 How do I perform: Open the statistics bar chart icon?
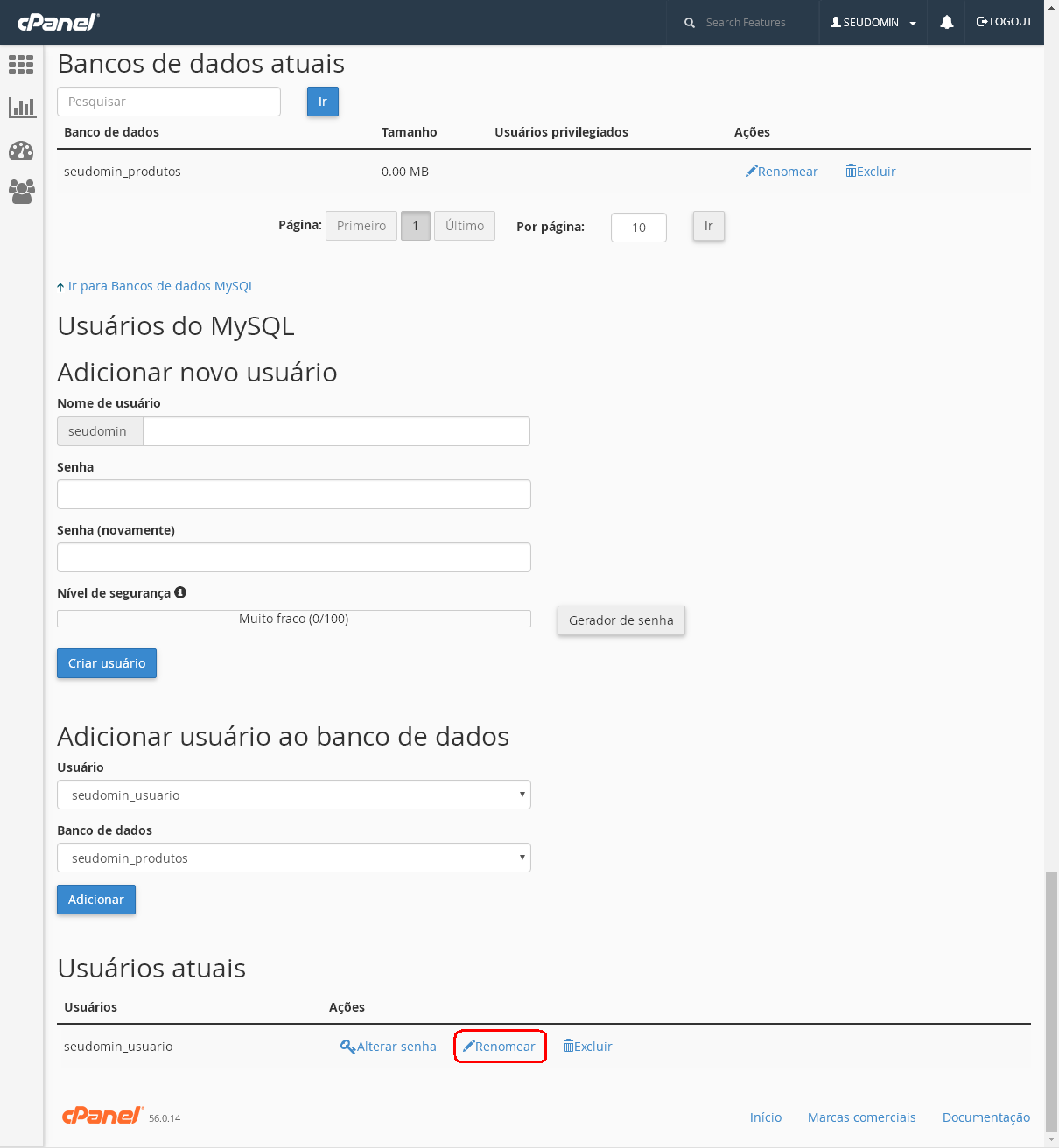(x=21, y=108)
